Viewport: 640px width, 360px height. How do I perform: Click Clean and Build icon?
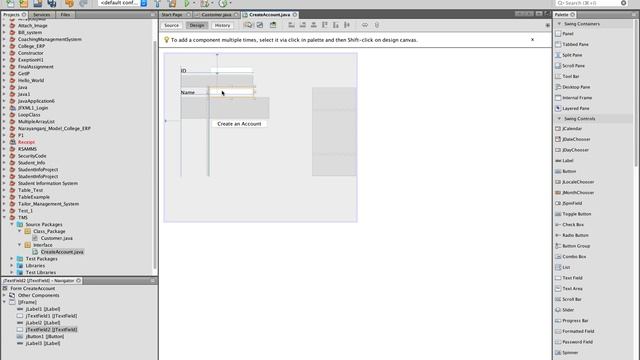(172, 3)
